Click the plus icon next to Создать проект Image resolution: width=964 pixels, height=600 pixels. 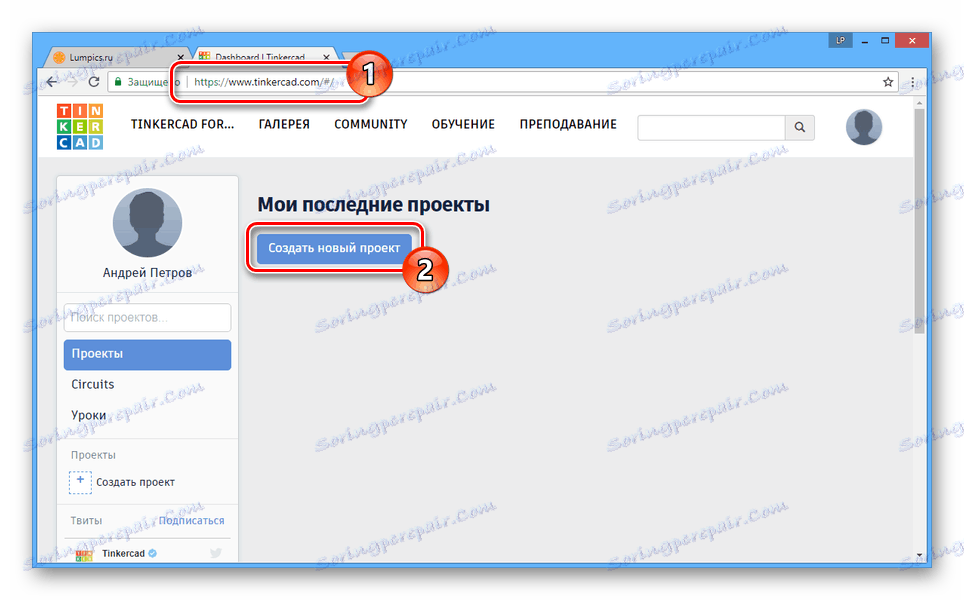(80, 483)
